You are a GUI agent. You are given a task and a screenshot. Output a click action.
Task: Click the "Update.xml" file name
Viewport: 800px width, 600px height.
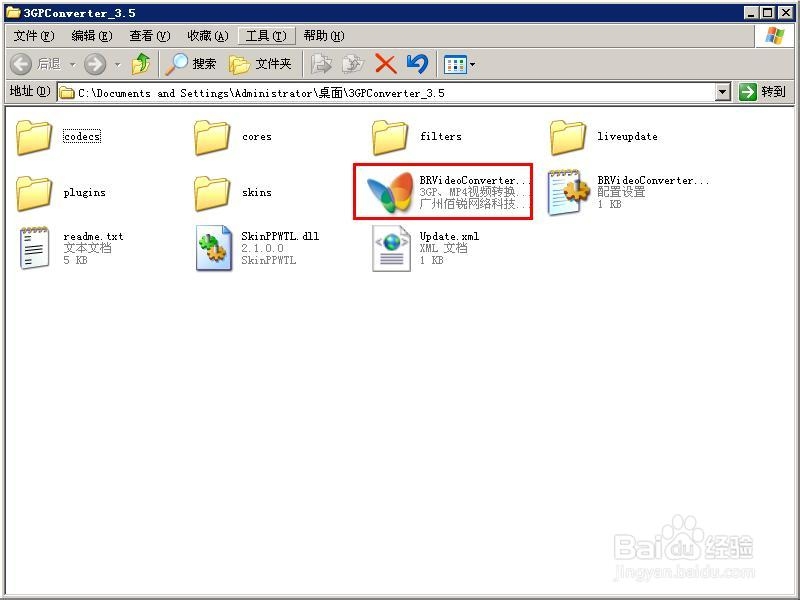click(449, 236)
